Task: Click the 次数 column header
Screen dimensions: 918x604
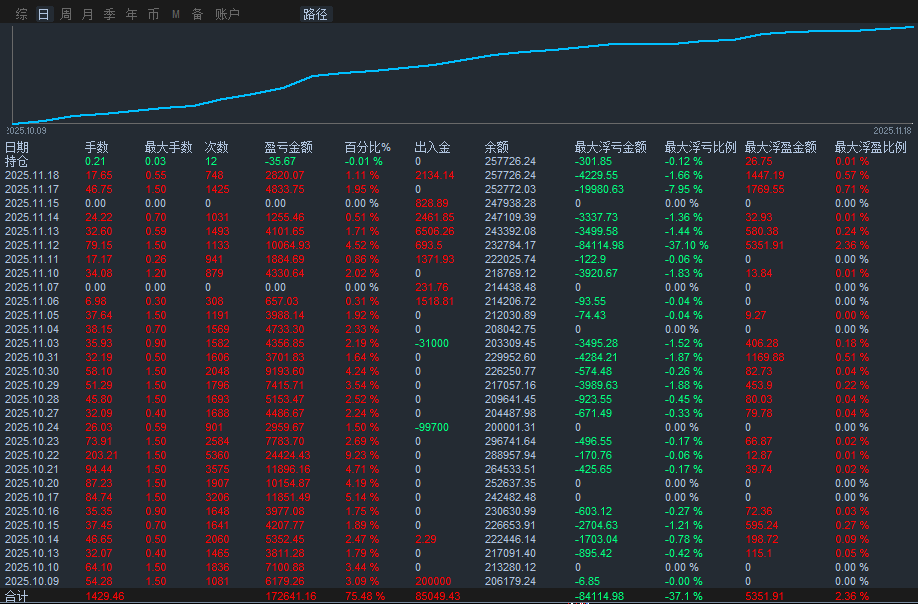Action: (216, 147)
